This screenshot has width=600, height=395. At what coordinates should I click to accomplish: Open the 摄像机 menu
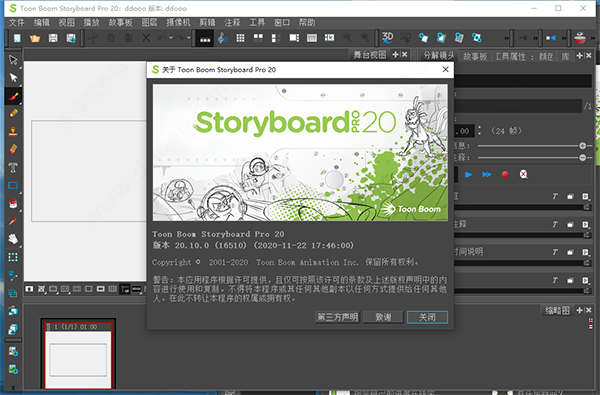tap(178, 23)
